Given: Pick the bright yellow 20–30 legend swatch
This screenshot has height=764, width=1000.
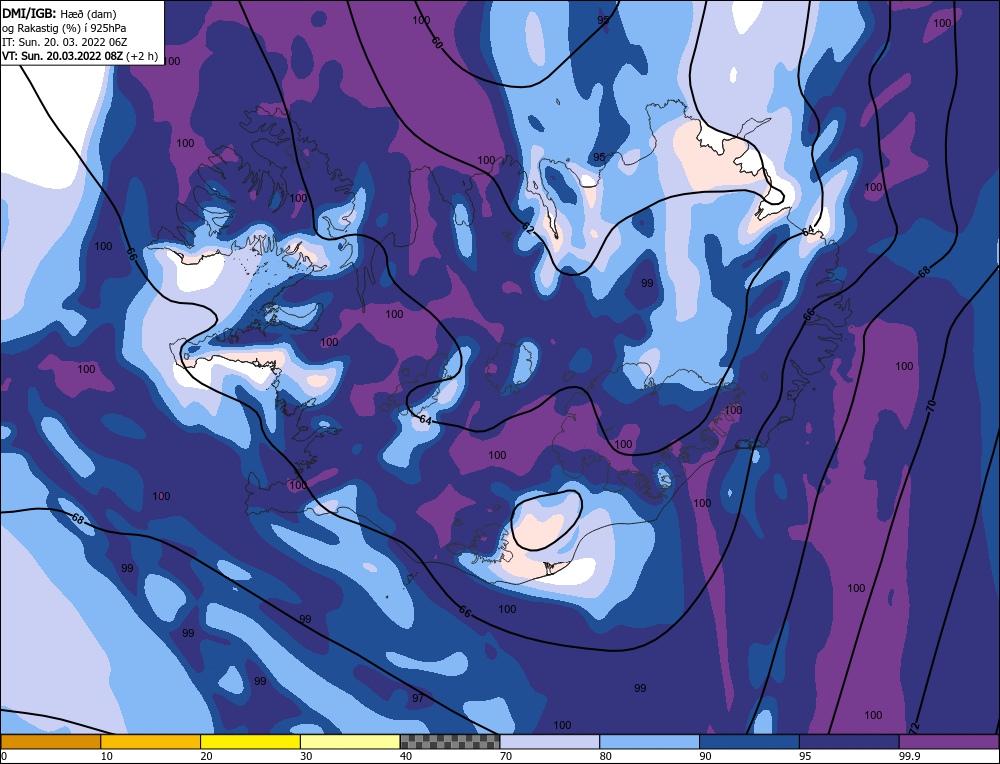Looking at the screenshot, I should point(250,742).
